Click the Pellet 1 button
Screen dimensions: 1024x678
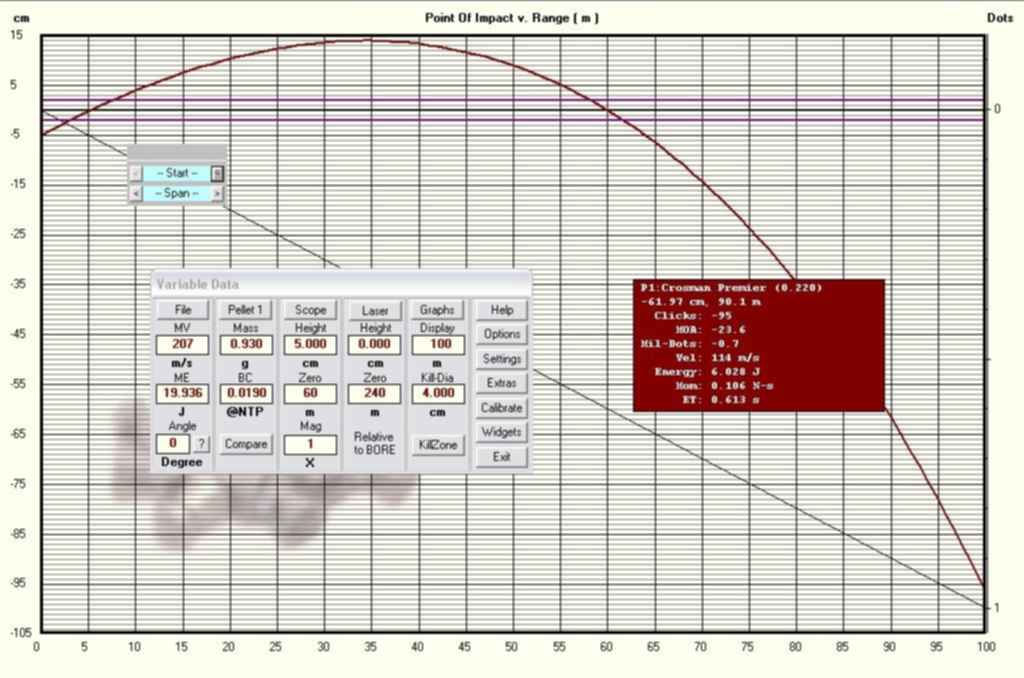pyautogui.click(x=245, y=311)
